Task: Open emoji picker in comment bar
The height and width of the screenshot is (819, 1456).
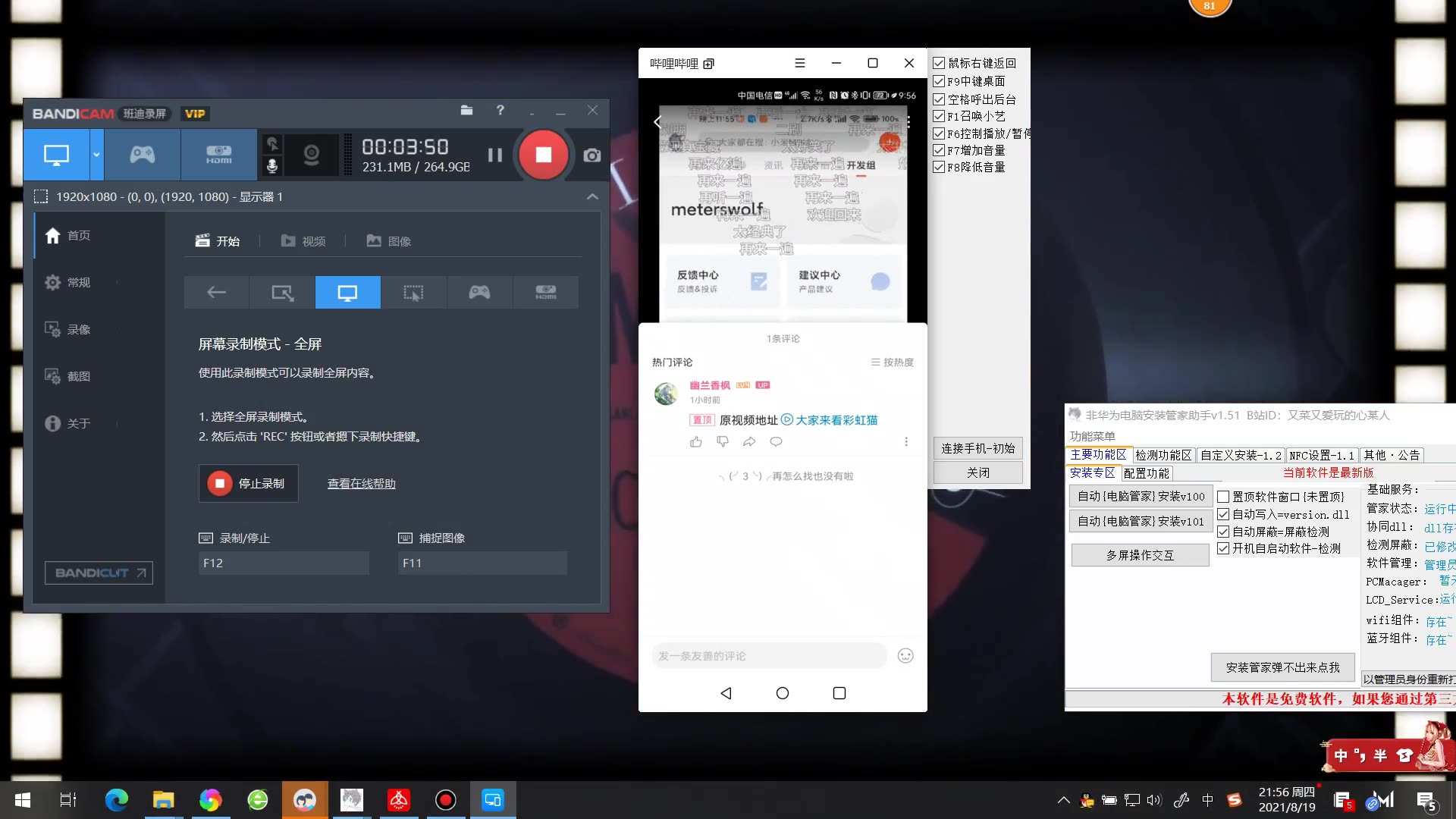Action: tap(905, 656)
